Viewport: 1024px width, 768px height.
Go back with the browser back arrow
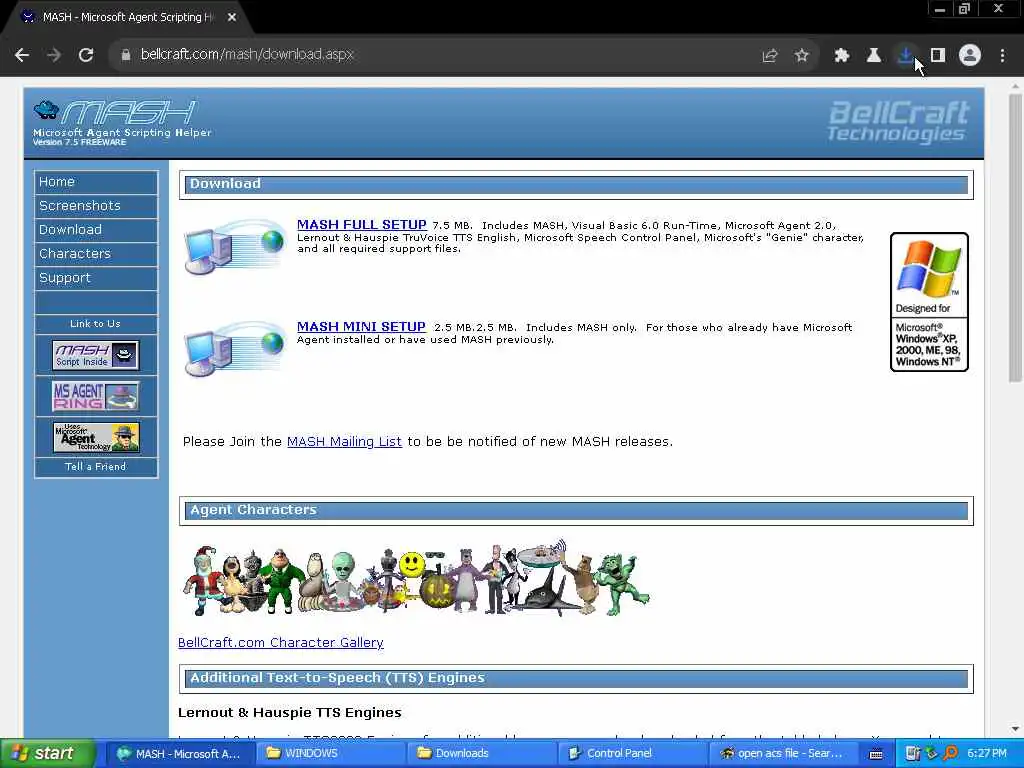22,56
